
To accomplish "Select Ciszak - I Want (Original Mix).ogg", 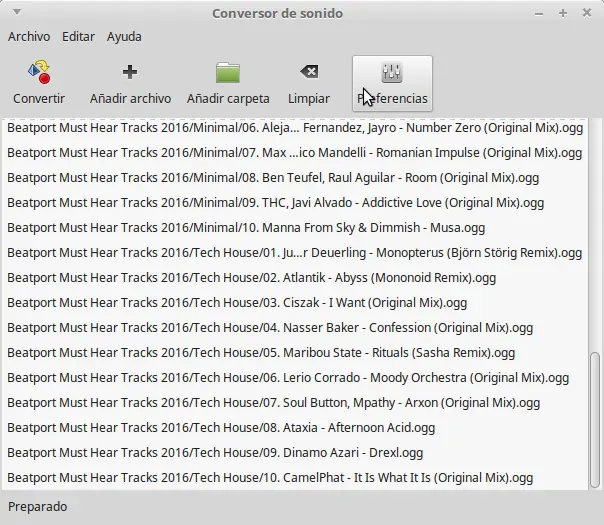I will tap(295, 303).
